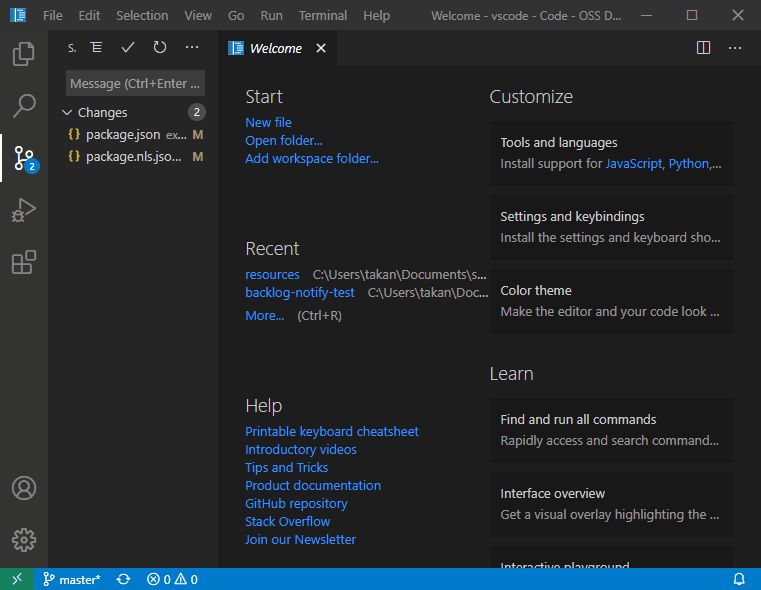
Task: Open the Accounts menu icon
Action: tap(24, 488)
